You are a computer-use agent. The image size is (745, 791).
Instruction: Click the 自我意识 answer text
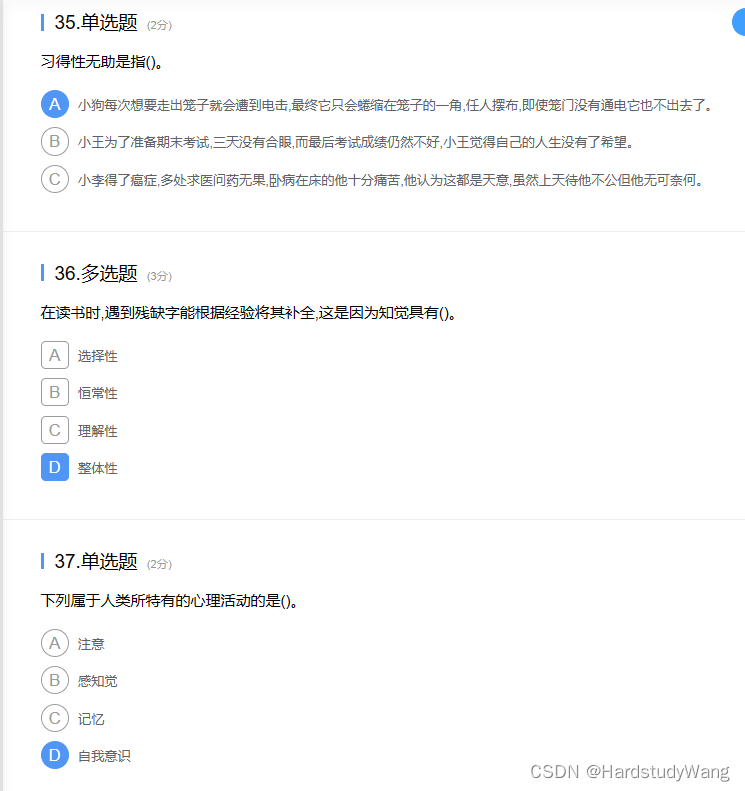[x=104, y=756]
